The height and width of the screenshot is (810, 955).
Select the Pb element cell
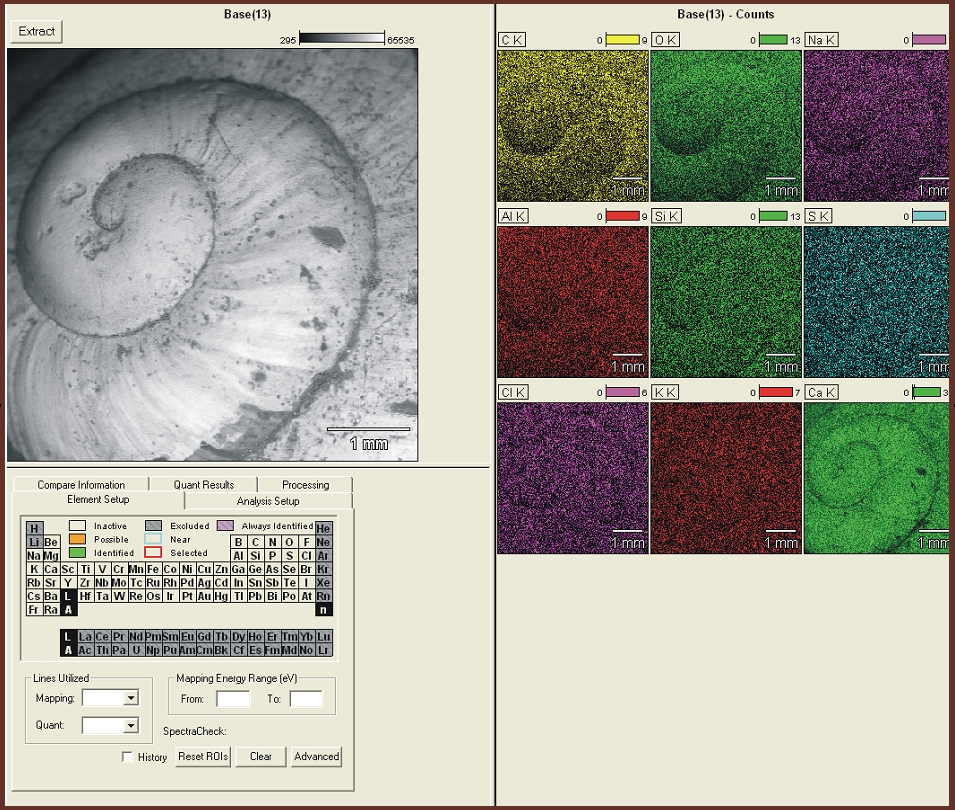click(255, 596)
